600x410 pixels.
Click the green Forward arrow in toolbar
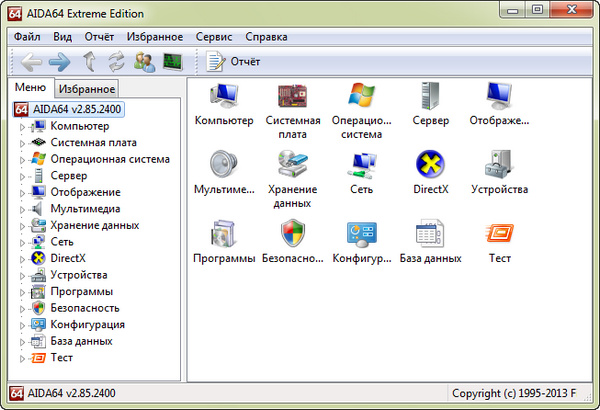(59, 62)
